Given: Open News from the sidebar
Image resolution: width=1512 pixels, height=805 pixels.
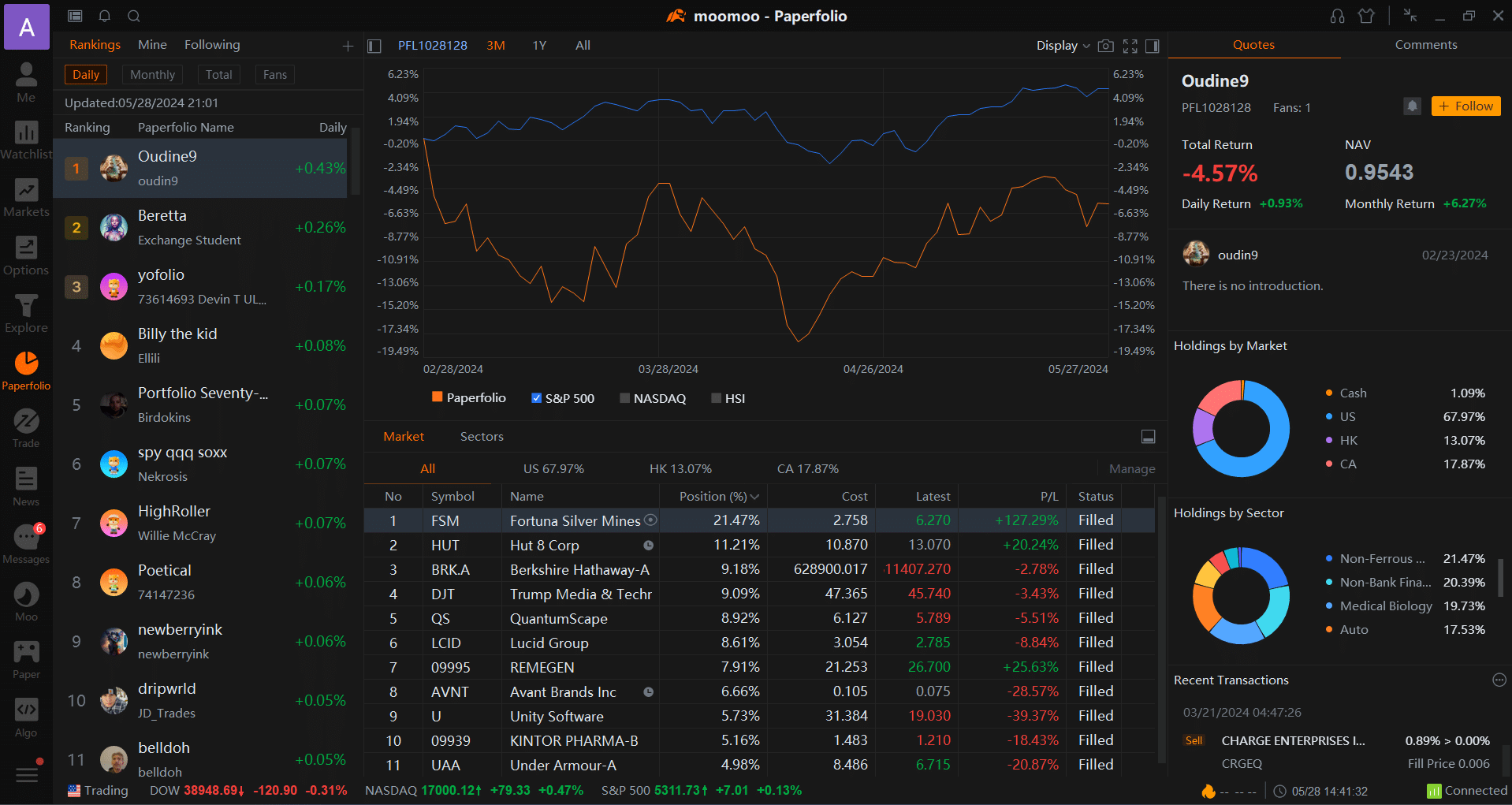Looking at the screenshot, I should pyautogui.click(x=26, y=486).
